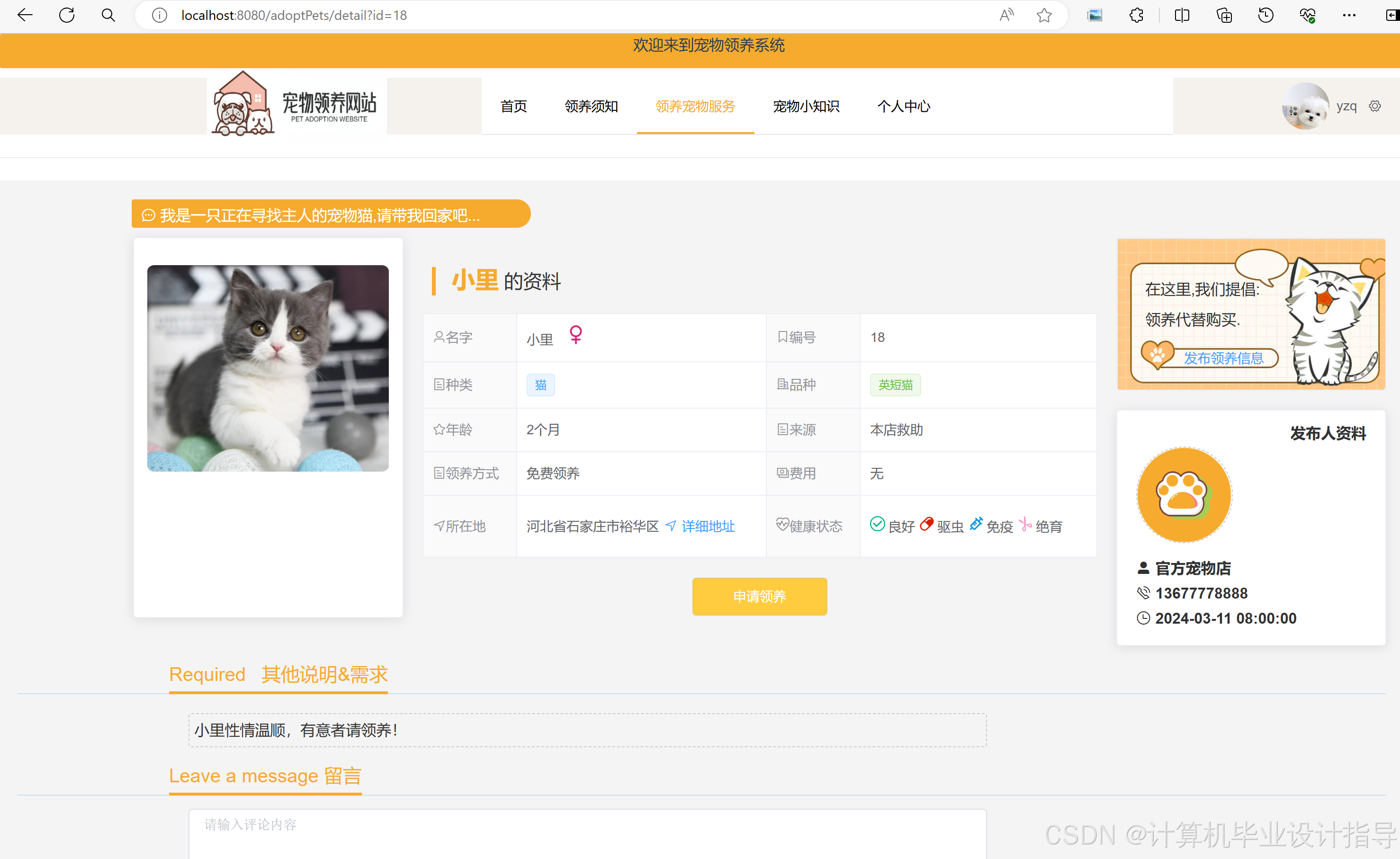
Task: Click the settings gear next to yzq
Action: (1375, 106)
